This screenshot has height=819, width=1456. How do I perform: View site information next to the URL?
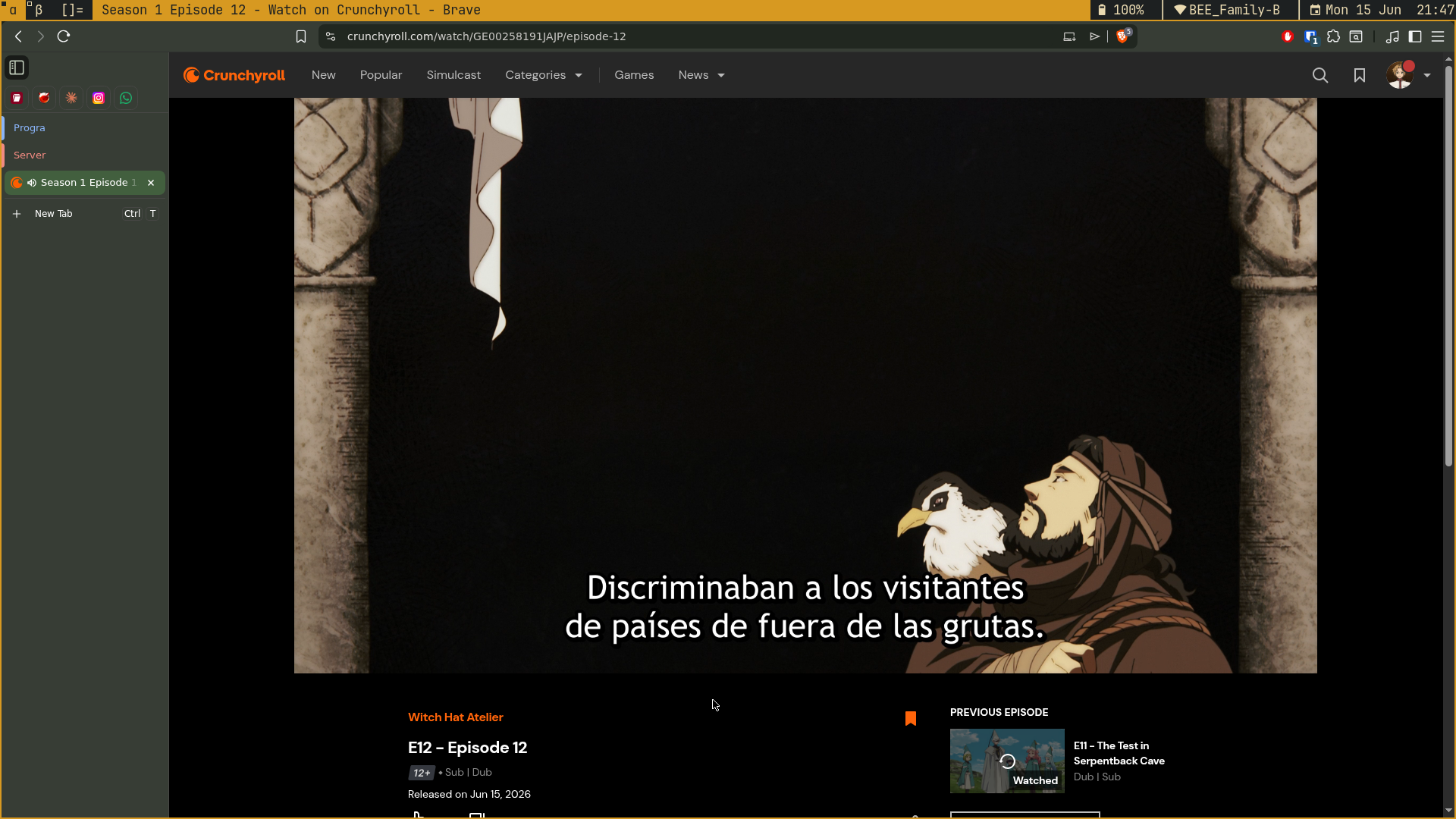point(331,36)
